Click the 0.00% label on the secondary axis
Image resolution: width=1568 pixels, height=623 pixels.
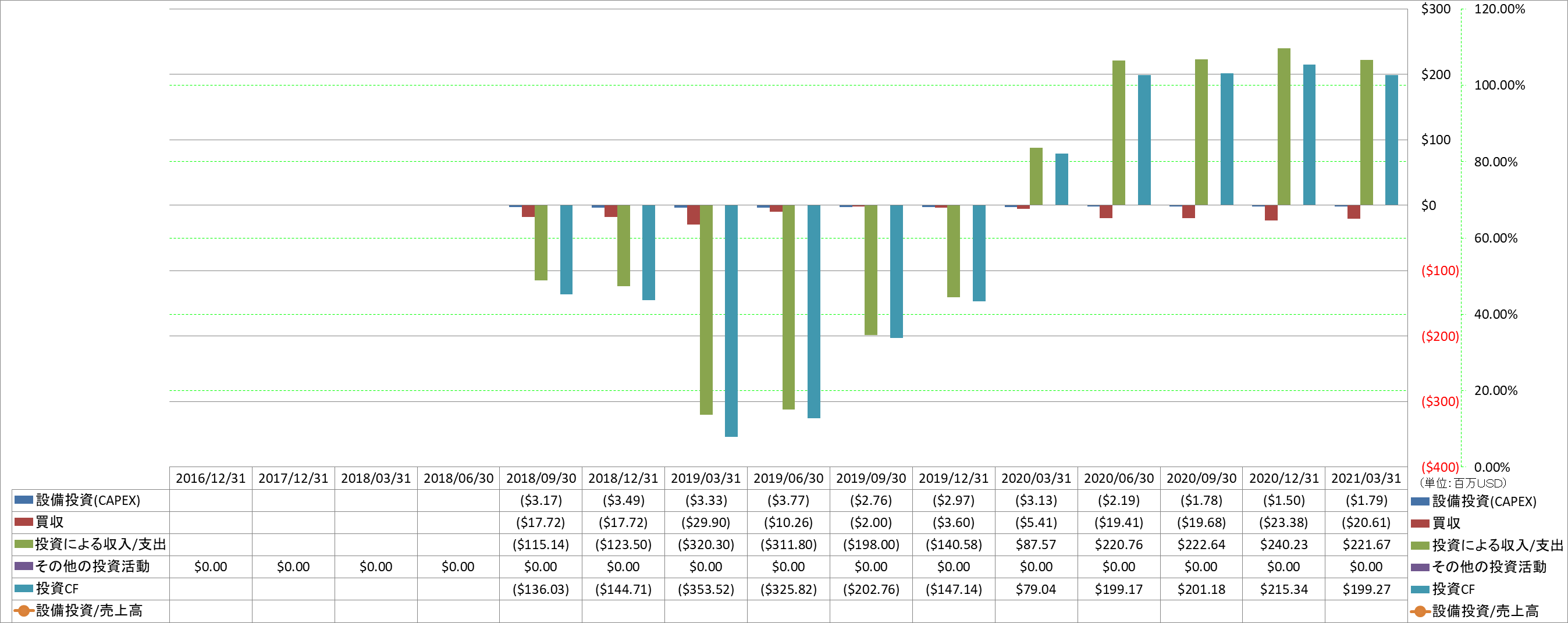(1492, 467)
